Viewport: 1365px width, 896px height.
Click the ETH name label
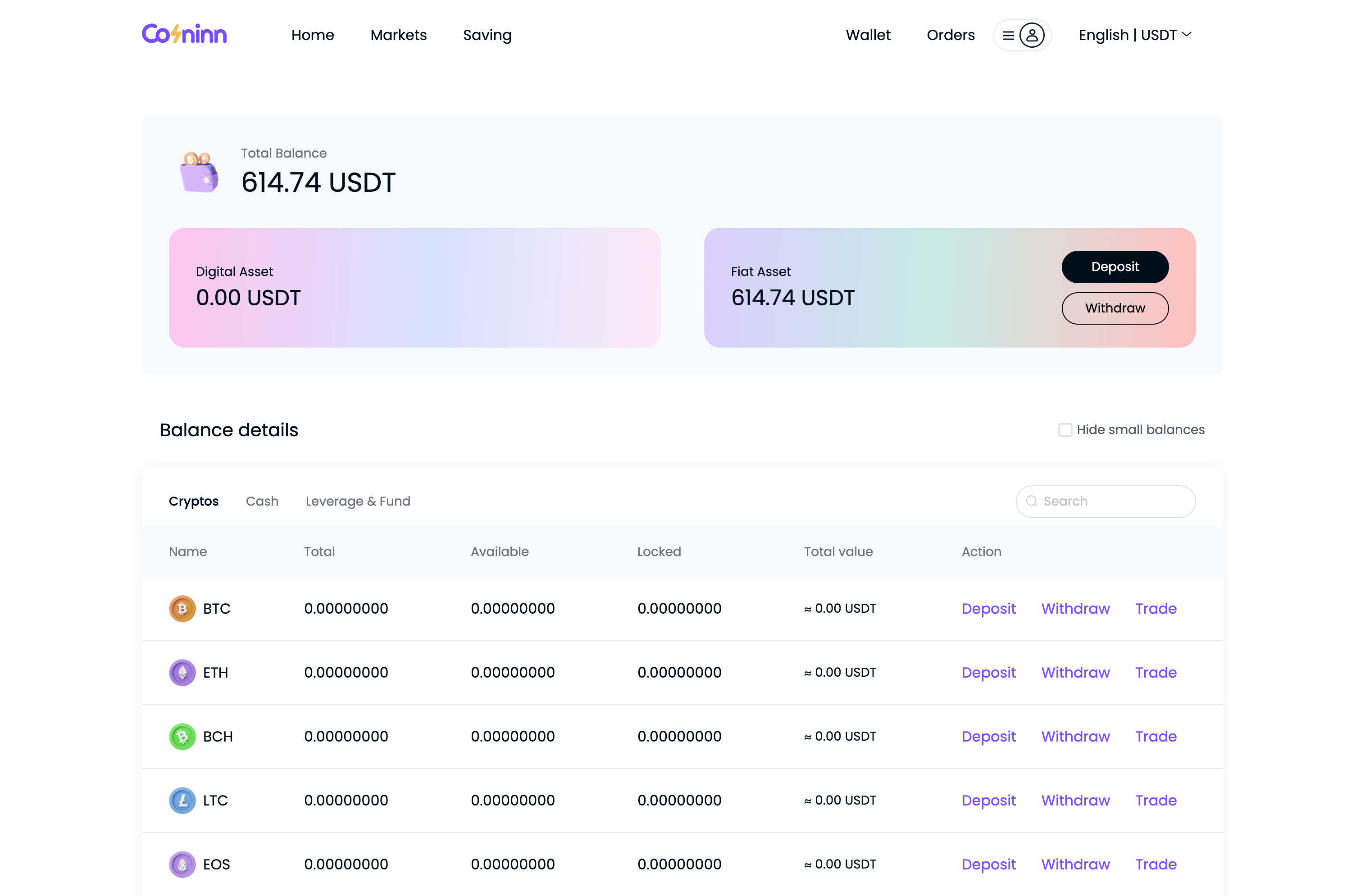click(x=215, y=672)
